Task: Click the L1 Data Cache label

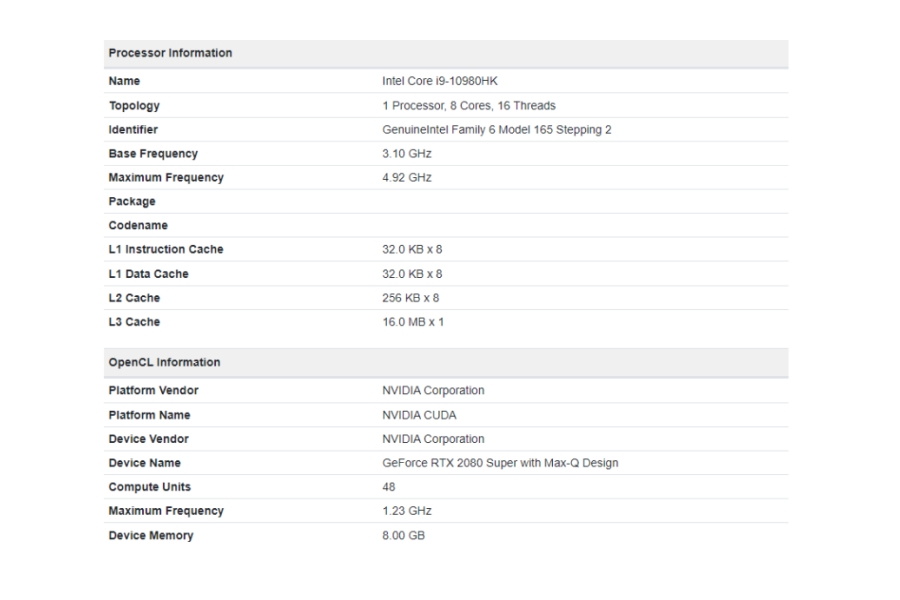Action: 148,274
